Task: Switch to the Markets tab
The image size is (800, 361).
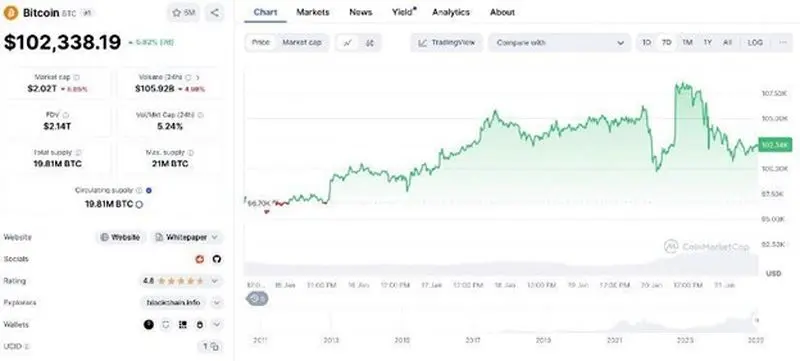Action: (x=313, y=12)
